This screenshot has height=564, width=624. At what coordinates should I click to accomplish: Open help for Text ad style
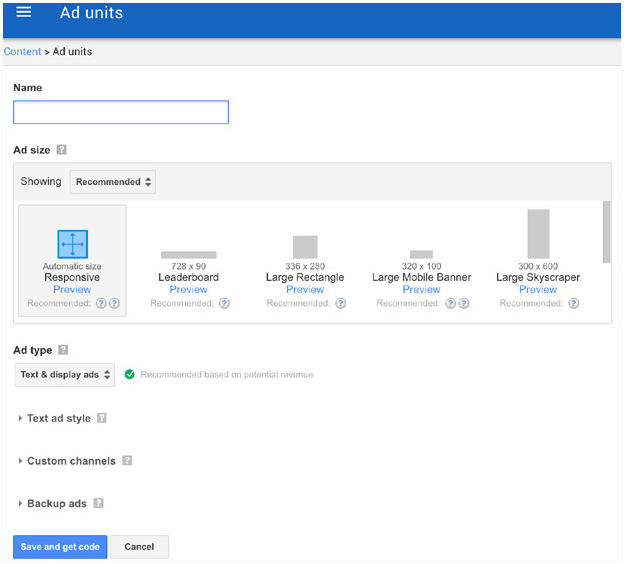coord(102,418)
